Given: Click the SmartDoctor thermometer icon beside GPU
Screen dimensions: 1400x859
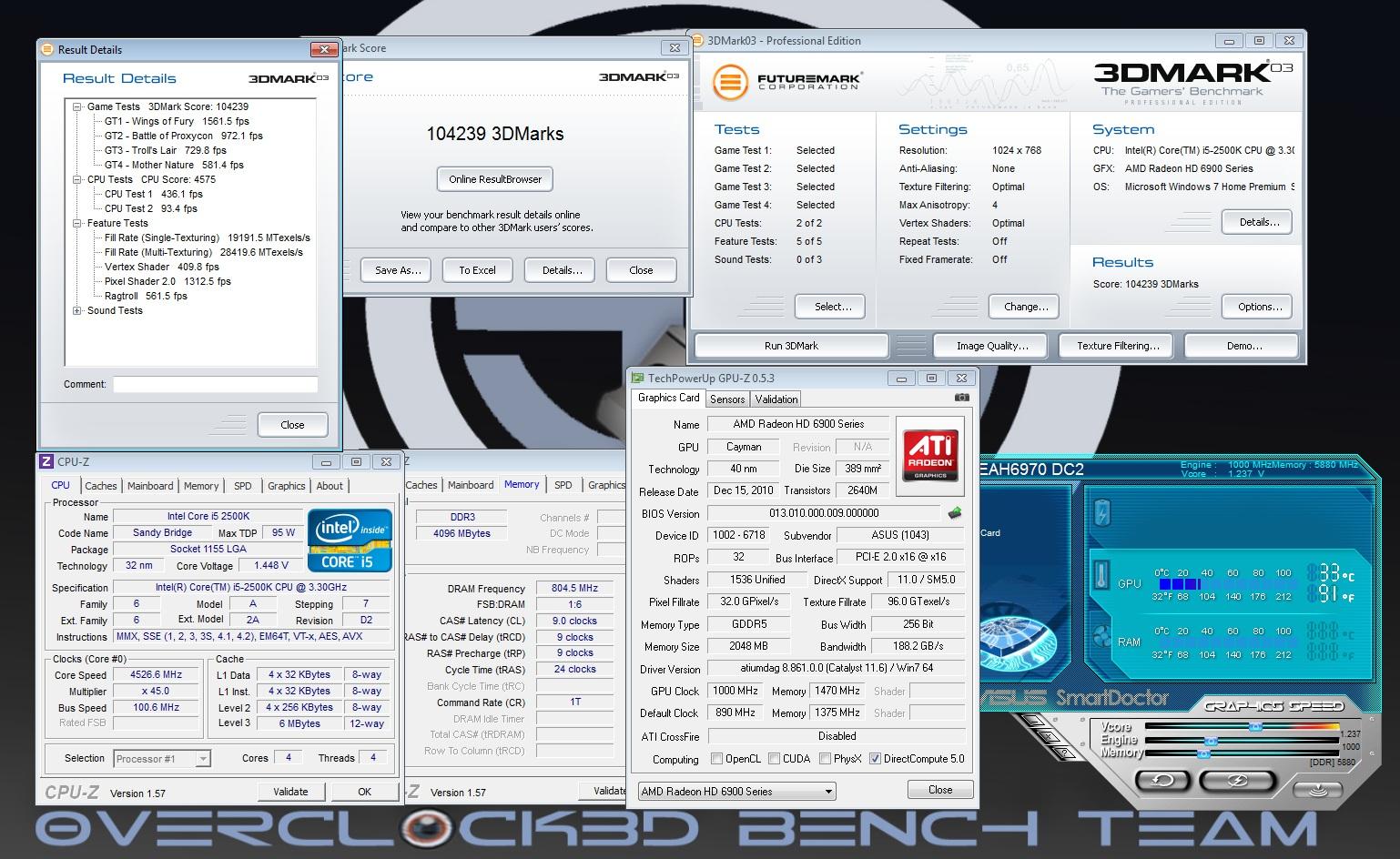Looking at the screenshot, I should 1101,577.
